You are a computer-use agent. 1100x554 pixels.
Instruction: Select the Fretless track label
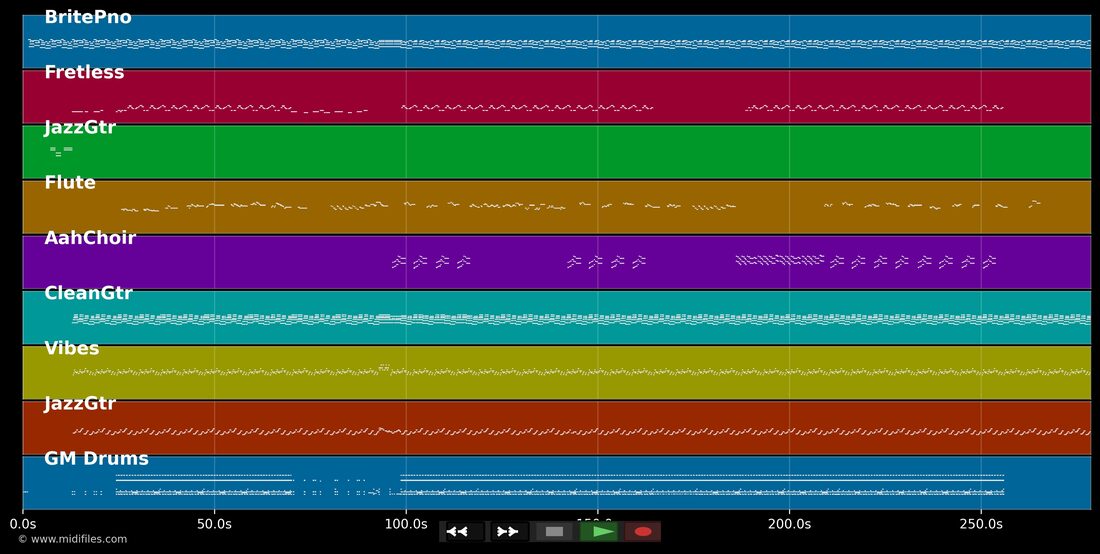[x=84, y=72]
